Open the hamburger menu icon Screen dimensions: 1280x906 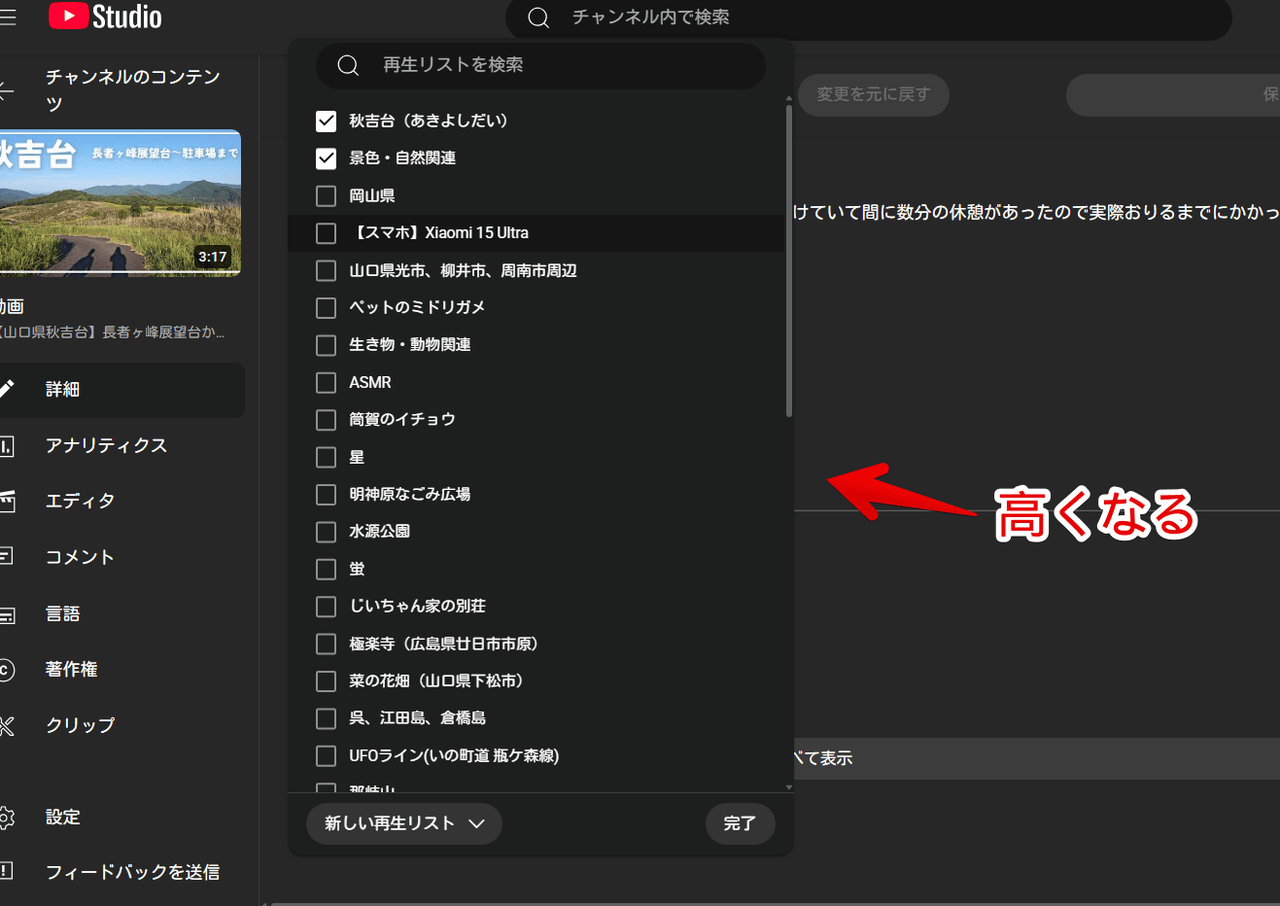coord(8,17)
